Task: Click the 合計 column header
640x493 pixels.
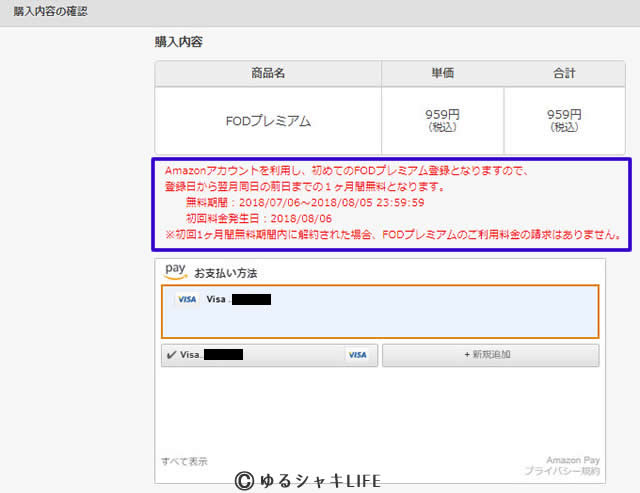Action: (x=564, y=73)
